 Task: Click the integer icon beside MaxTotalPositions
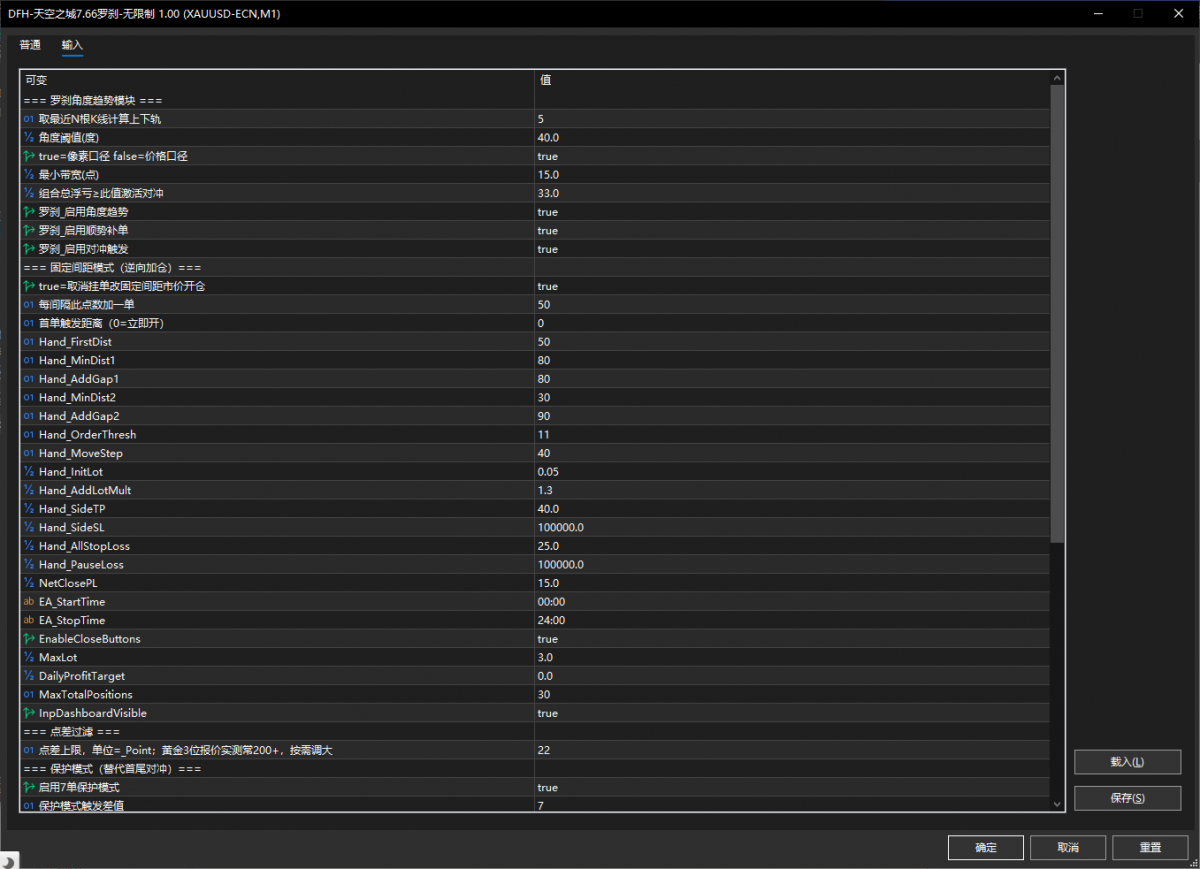[29, 695]
